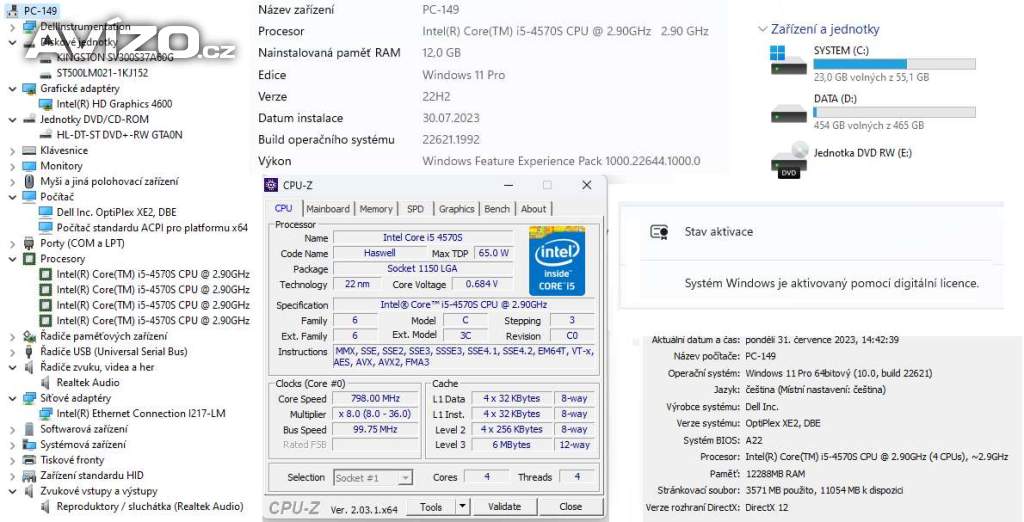The height and width of the screenshot is (522, 1024).
Task: Click the ST500LM021-1KJ152 disk drive icon
Action: pos(45,73)
